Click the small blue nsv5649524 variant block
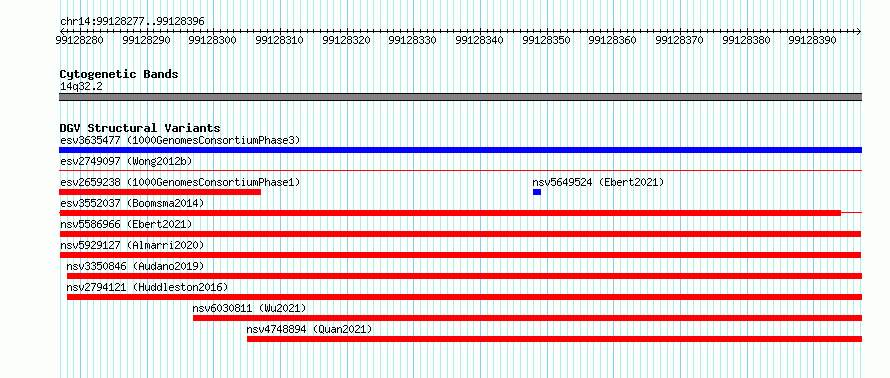Screen dimensions: 890x378 pos(537,192)
